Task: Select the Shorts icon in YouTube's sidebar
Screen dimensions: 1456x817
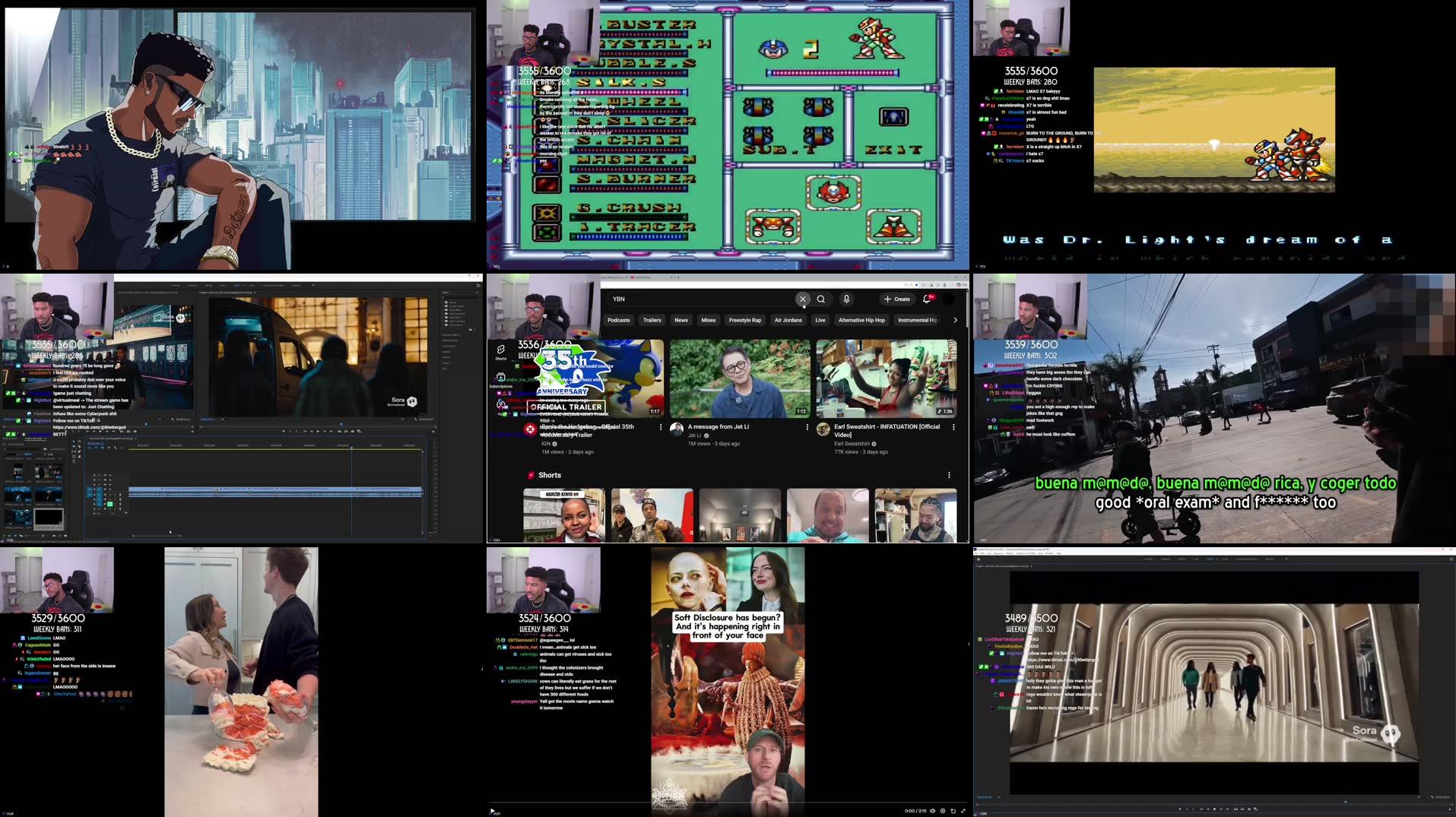Action: (x=500, y=350)
